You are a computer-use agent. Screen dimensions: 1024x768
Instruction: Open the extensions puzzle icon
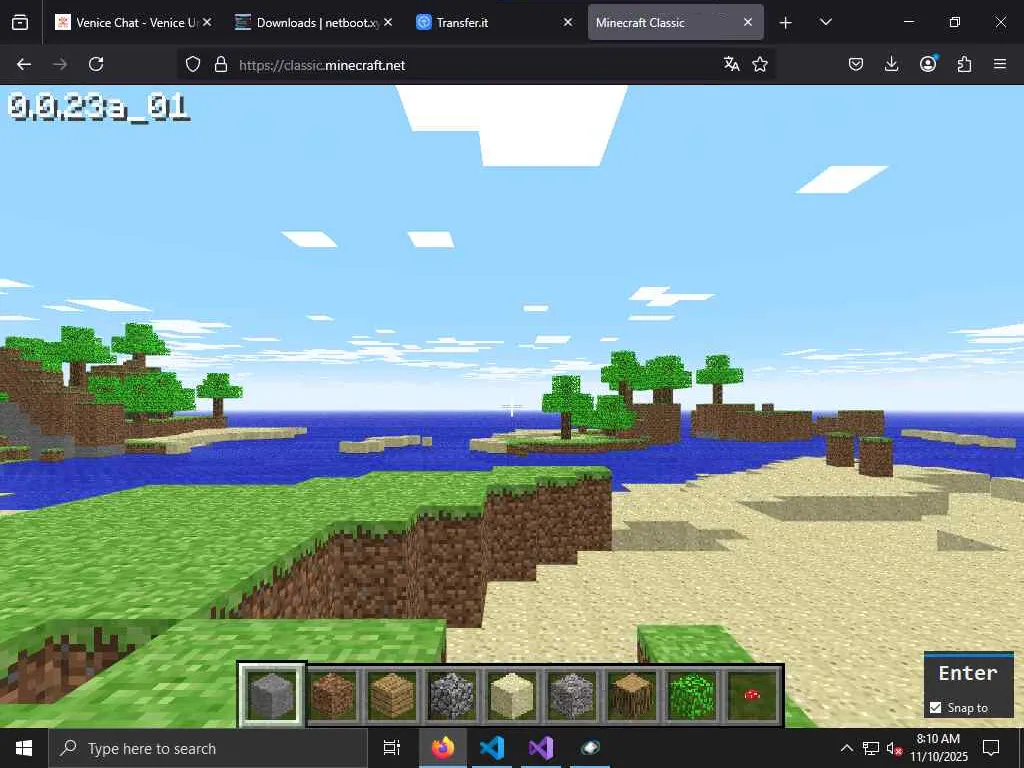[964, 64]
